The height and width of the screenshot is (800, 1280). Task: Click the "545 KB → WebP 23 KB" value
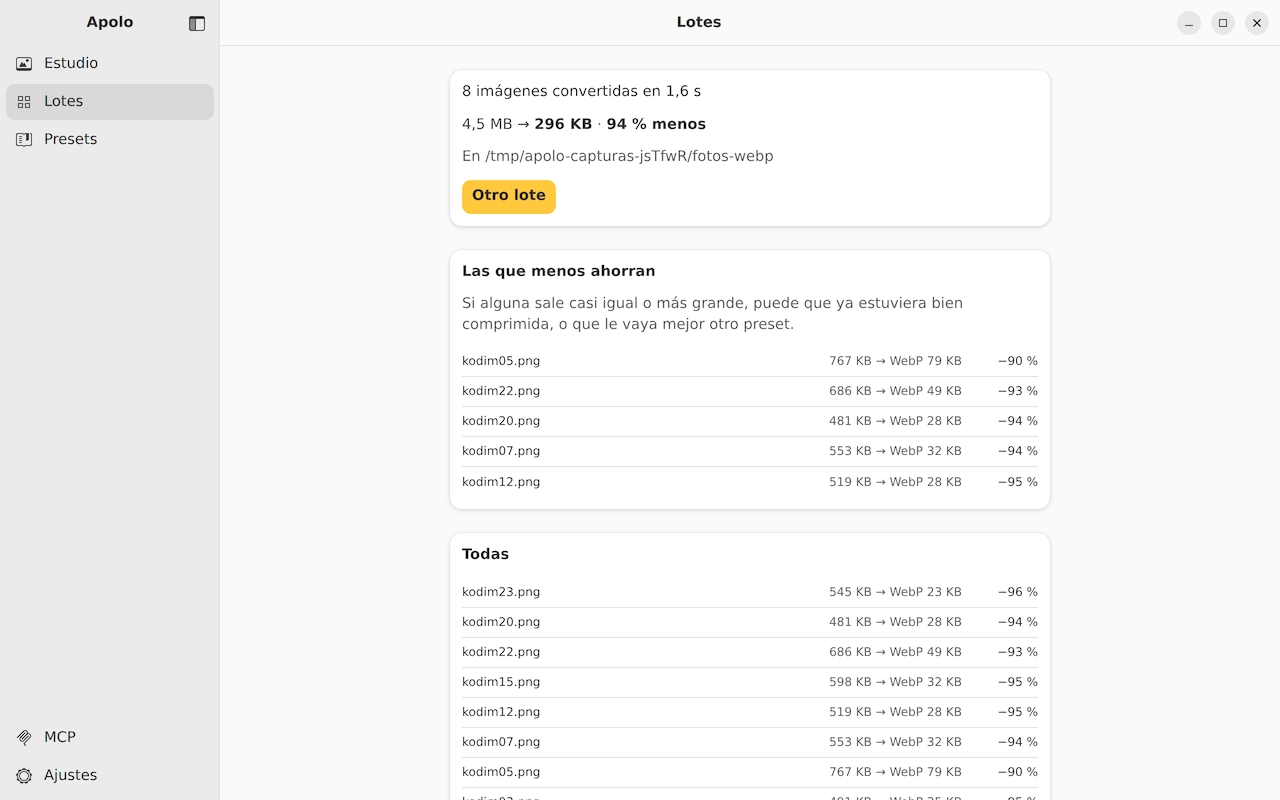point(895,592)
